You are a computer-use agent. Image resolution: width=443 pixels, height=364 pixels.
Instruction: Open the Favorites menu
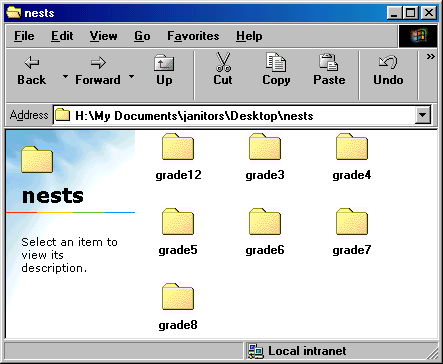click(x=193, y=36)
